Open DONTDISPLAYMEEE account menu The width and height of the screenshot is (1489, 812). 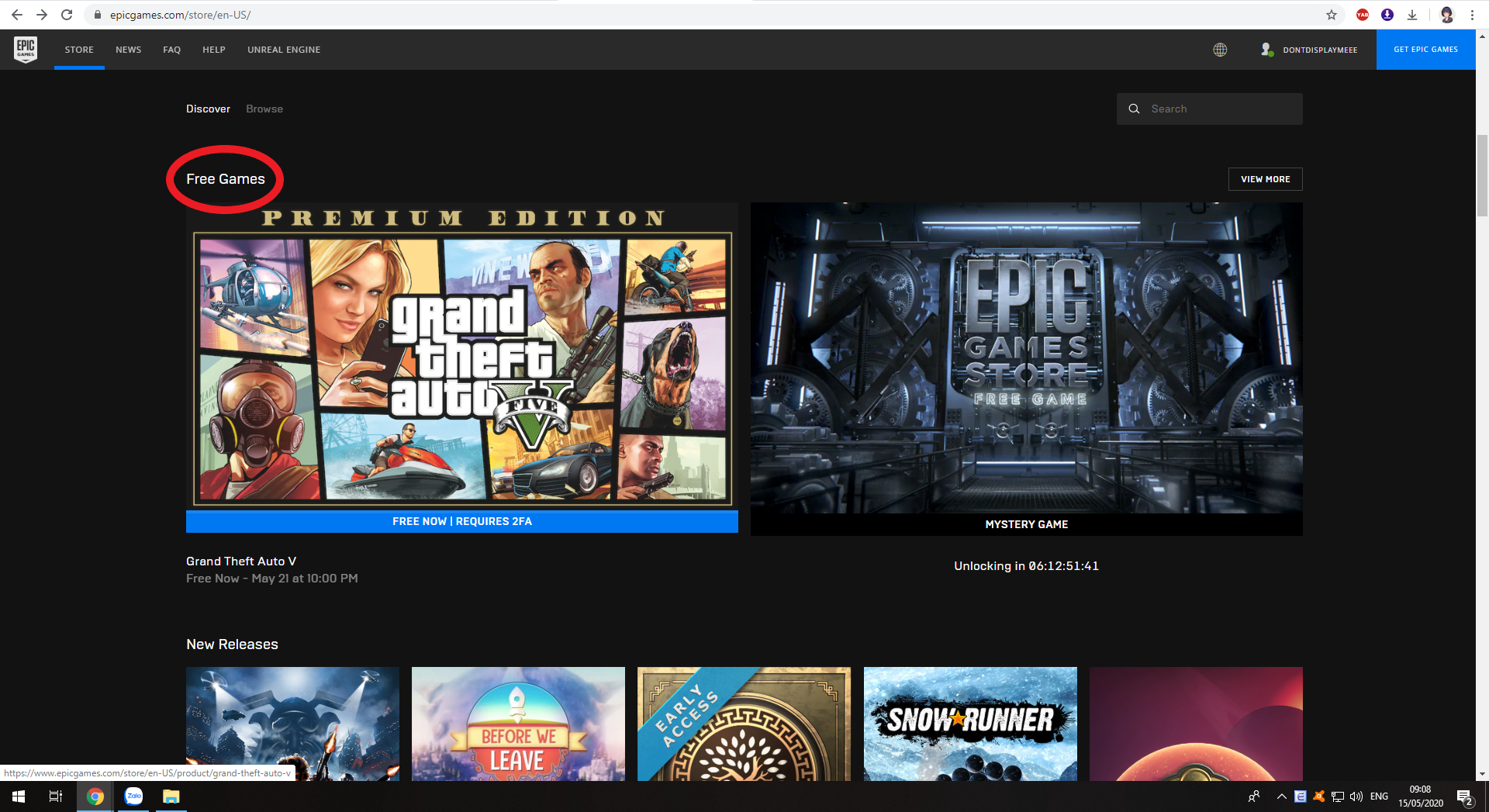pyautogui.click(x=1319, y=50)
